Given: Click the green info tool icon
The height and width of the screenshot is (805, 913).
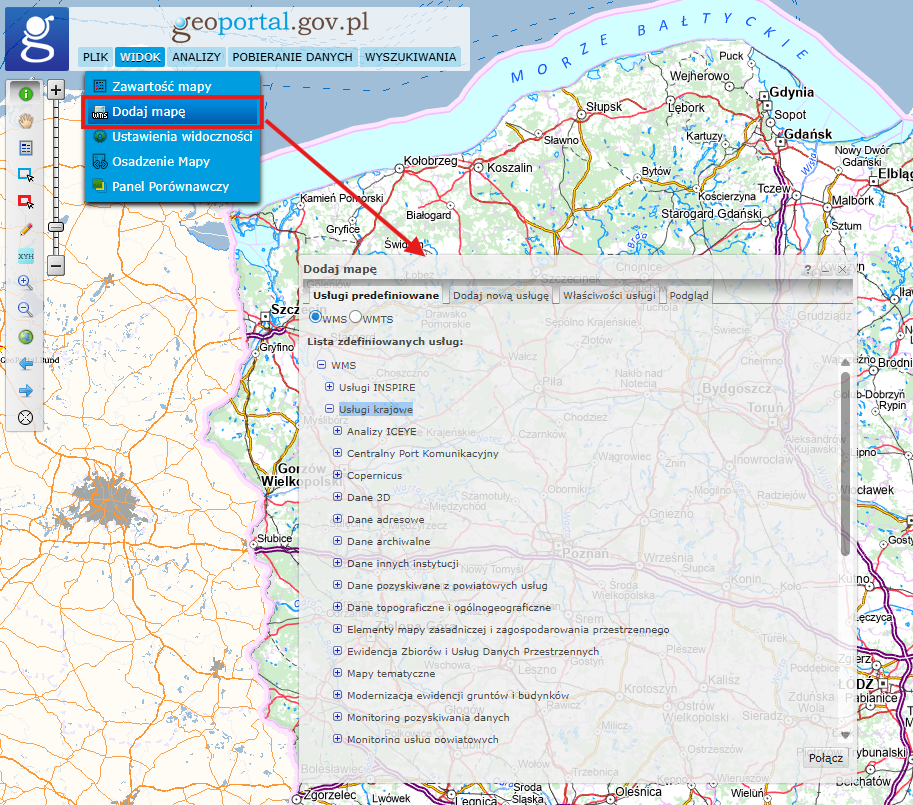Looking at the screenshot, I should [x=26, y=94].
